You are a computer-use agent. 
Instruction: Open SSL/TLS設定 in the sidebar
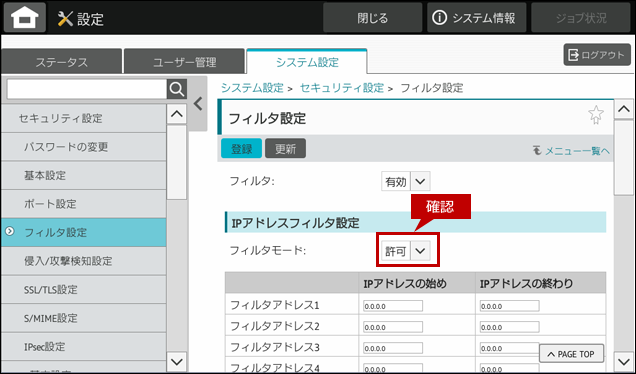[x=84, y=289]
